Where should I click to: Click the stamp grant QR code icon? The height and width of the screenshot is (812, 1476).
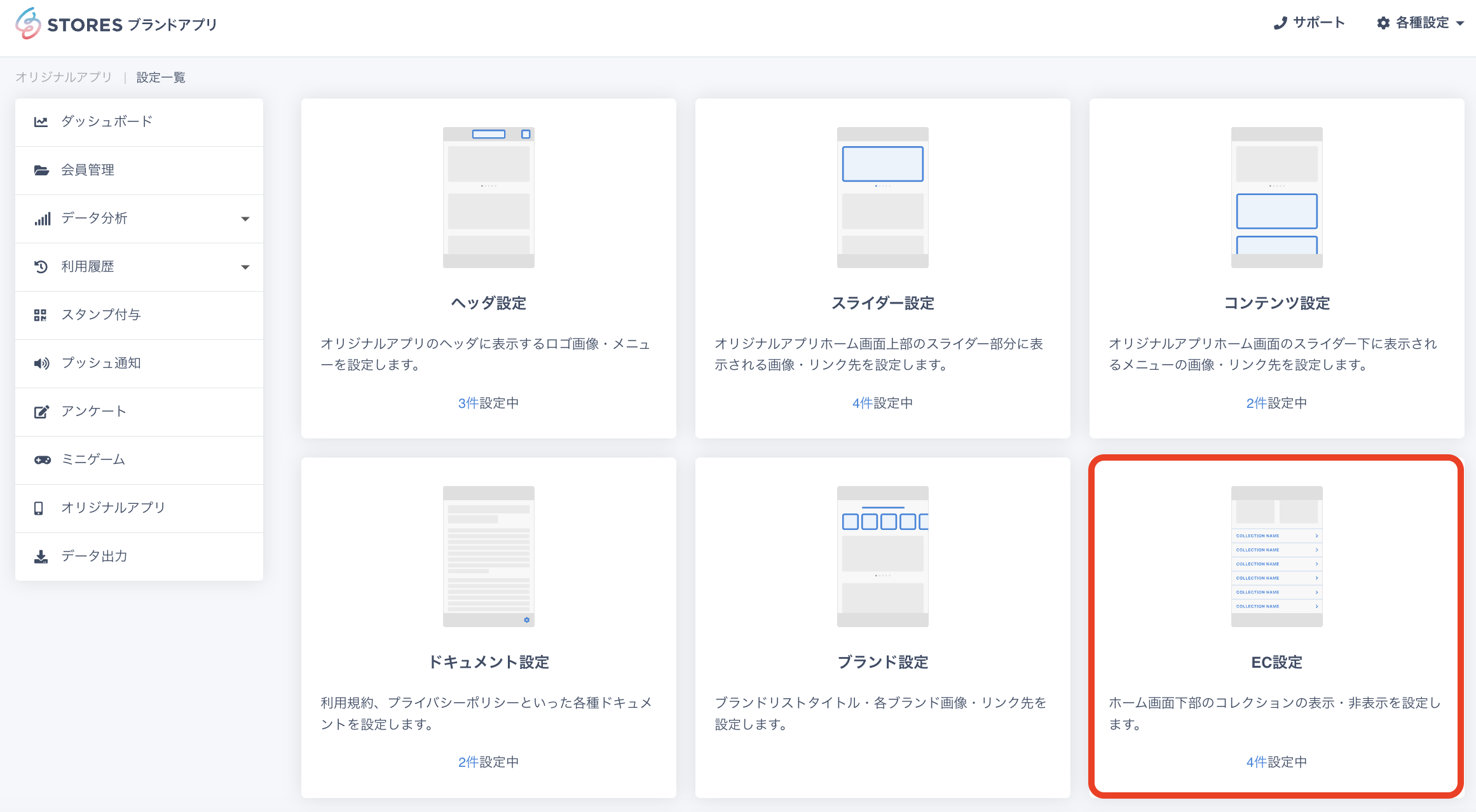click(41, 315)
